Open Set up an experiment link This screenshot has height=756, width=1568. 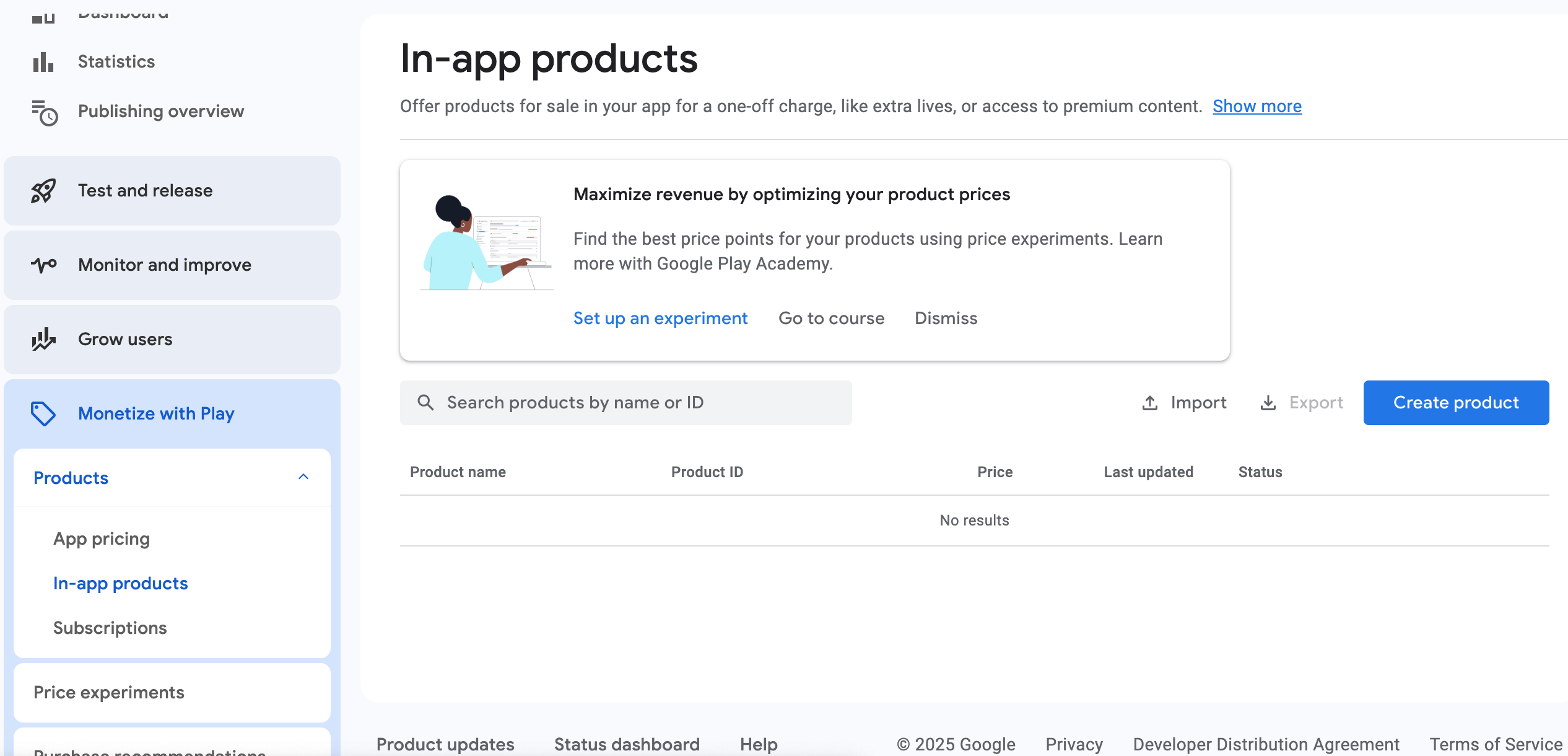coord(660,318)
